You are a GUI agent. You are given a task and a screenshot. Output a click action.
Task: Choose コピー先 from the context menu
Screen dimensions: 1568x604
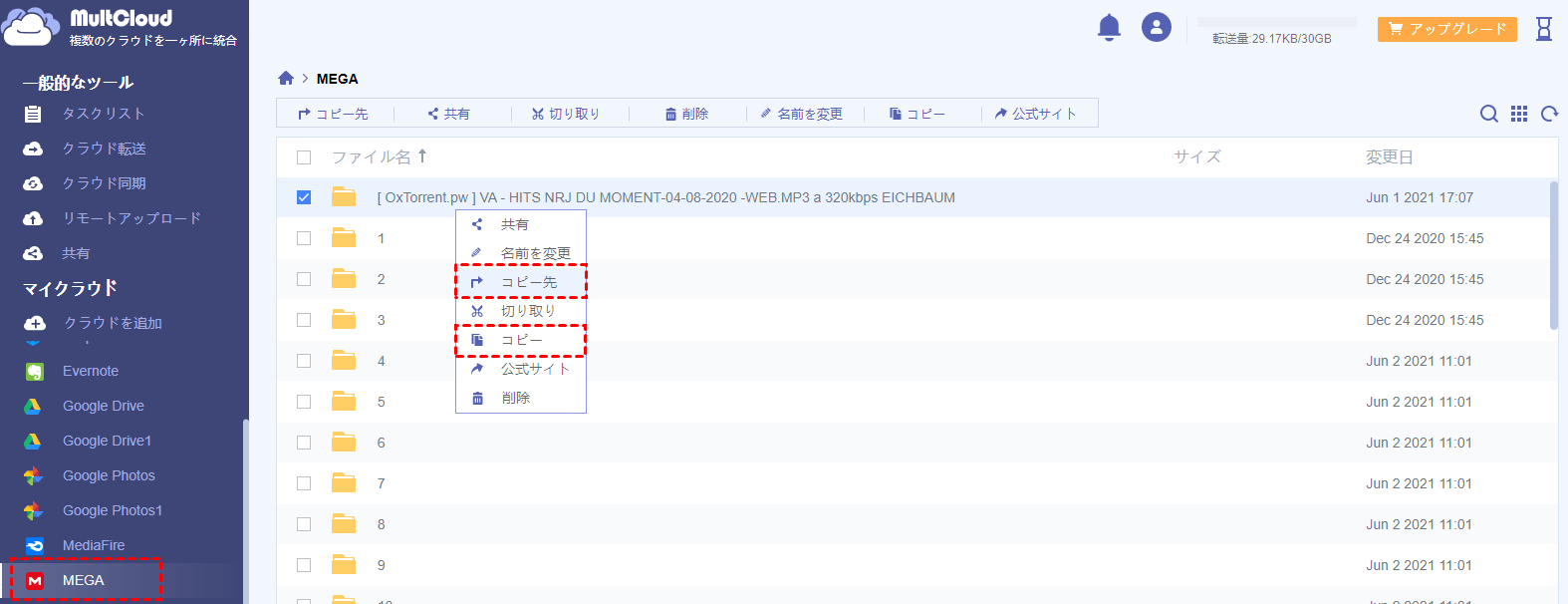[521, 282]
